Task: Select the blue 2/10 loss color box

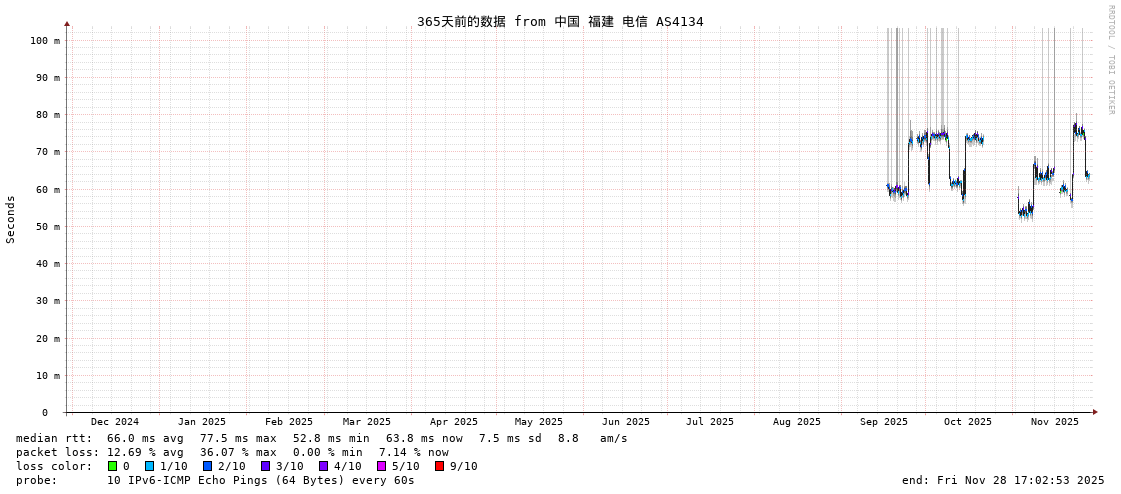Action: (x=207, y=466)
